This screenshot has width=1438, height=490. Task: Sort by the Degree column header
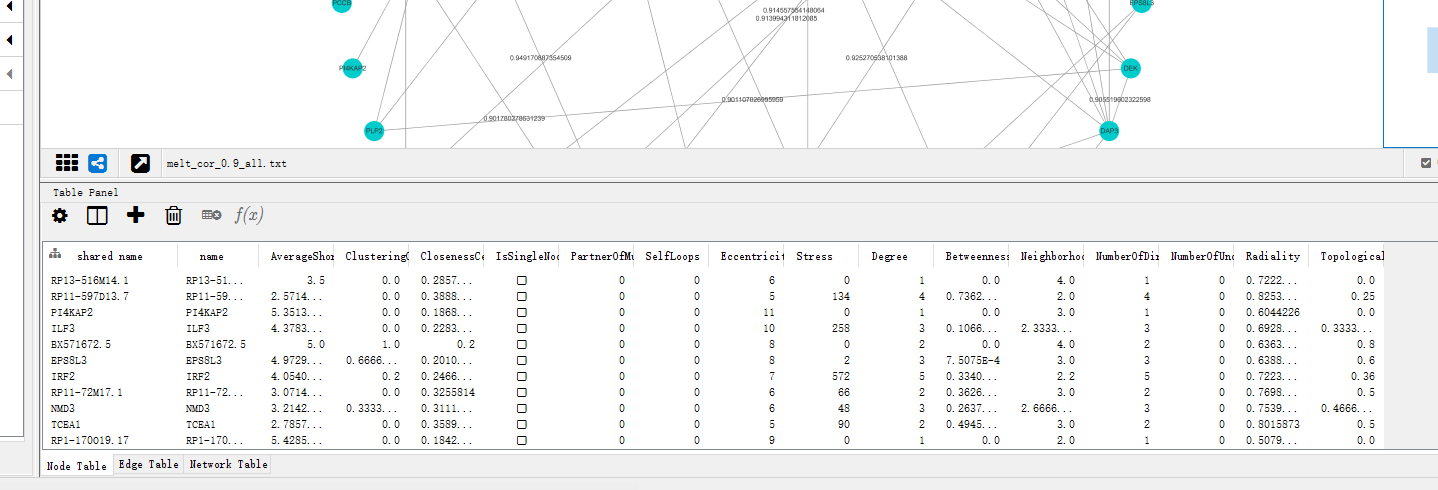point(889,256)
